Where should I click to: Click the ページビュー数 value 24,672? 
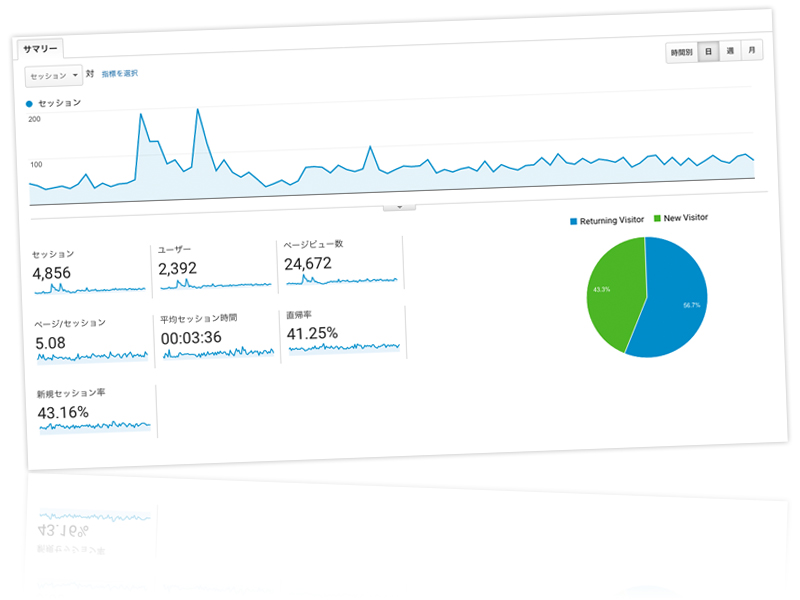tap(308, 264)
